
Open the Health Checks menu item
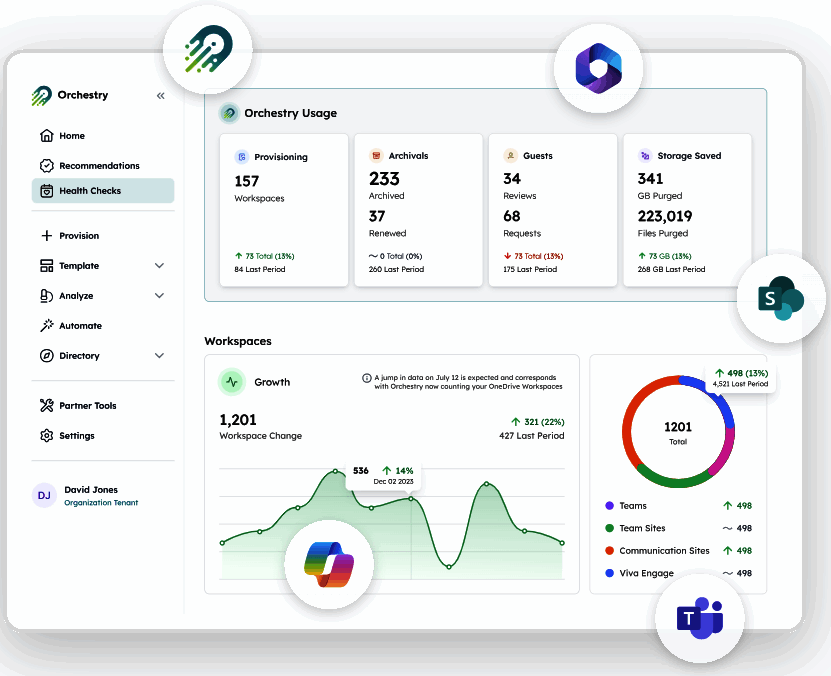(103, 191)
